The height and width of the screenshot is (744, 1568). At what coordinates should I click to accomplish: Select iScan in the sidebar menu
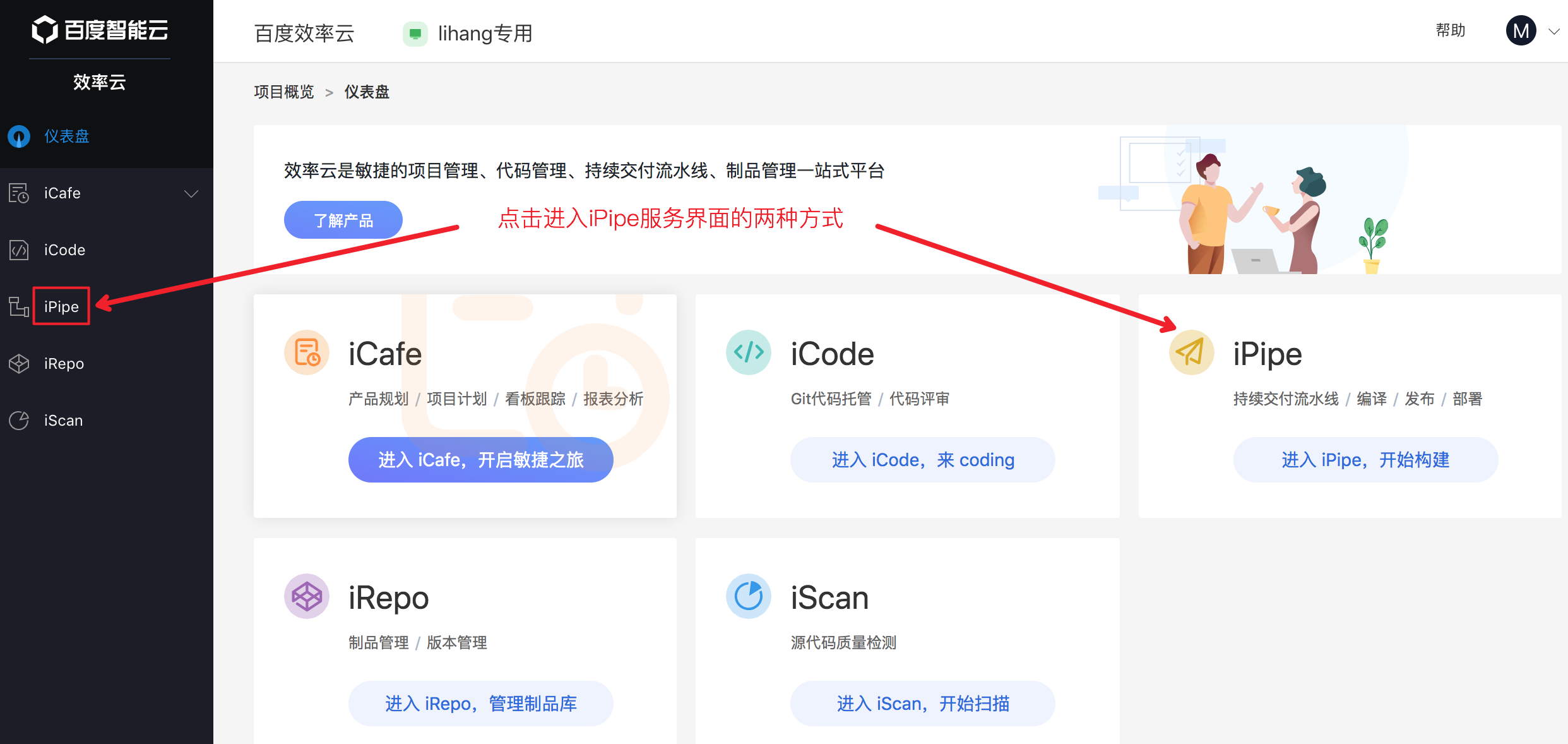pyautogui.click(x=63, y=421)
